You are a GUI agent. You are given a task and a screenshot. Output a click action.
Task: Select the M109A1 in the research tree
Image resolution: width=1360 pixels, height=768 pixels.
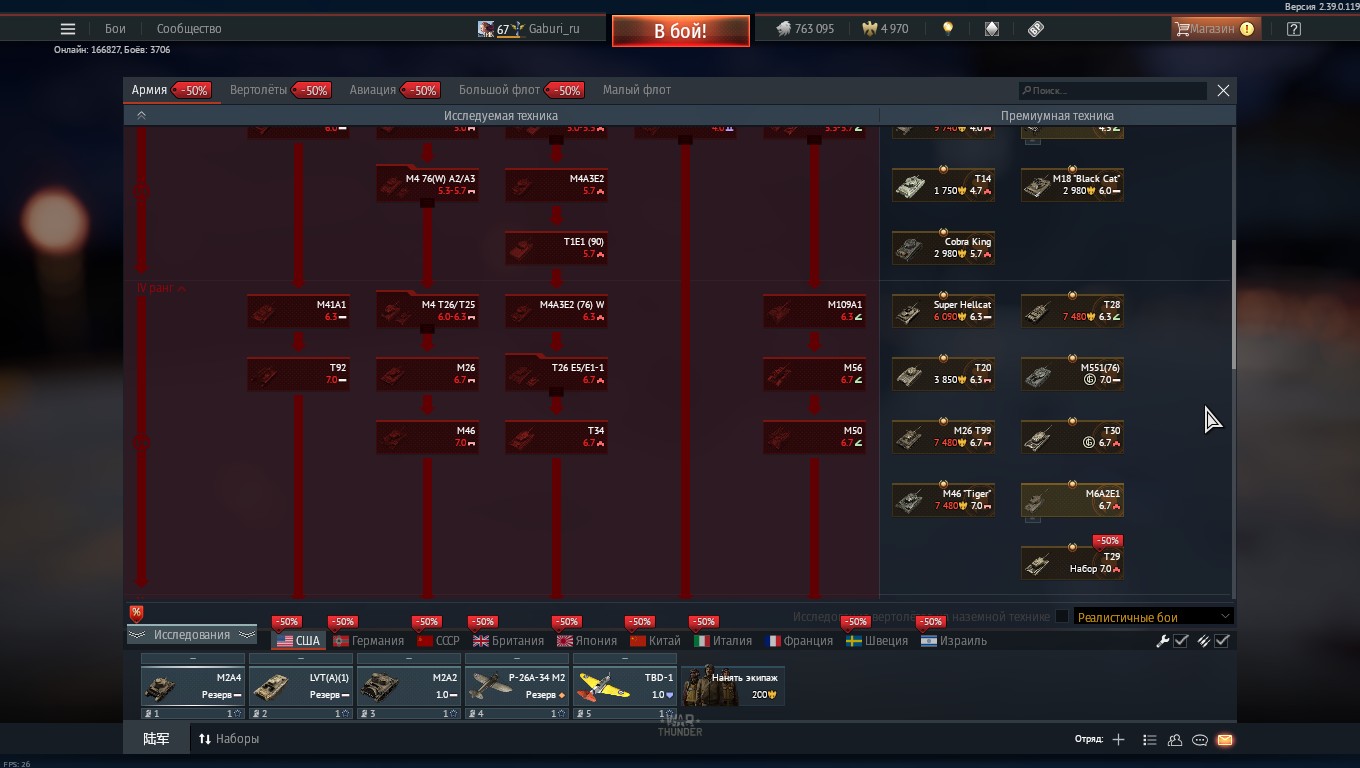pyautogui.click(x=814, y=311)
